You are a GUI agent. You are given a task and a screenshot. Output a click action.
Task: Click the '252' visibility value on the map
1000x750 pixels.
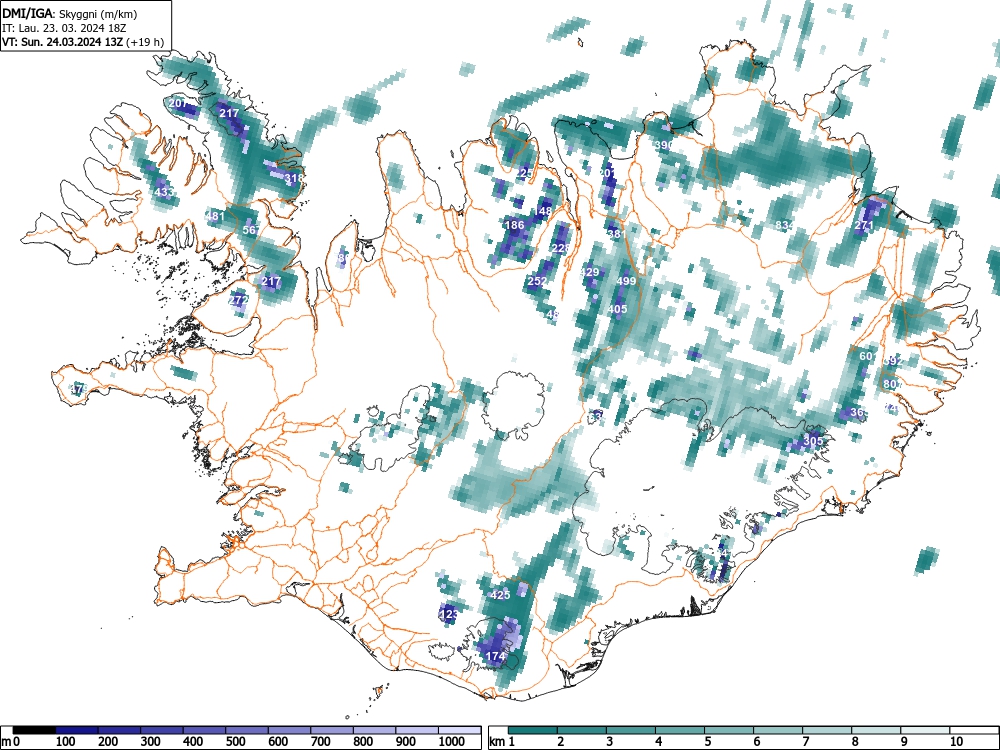pos(537,281)
